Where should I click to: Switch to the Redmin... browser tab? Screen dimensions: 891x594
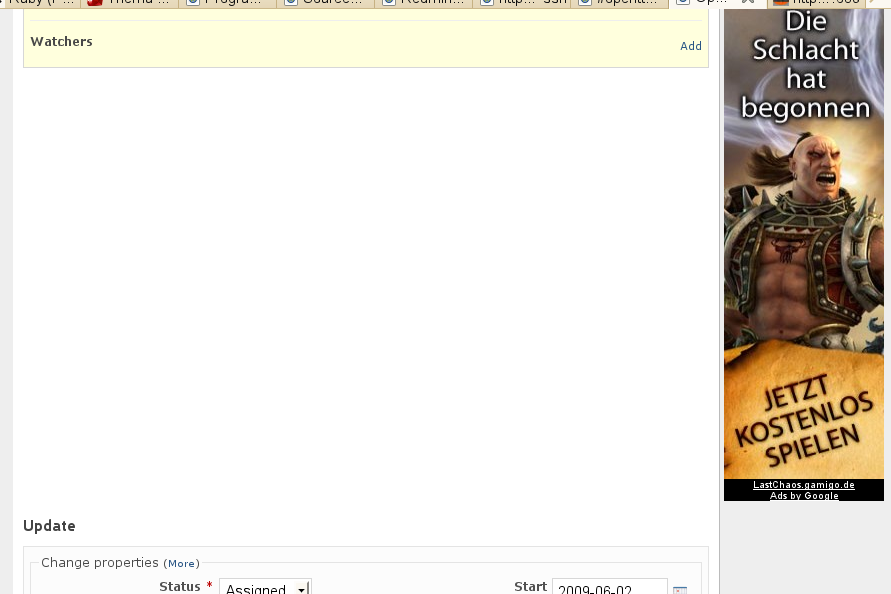pyautogui.click(x=424, y=3)
